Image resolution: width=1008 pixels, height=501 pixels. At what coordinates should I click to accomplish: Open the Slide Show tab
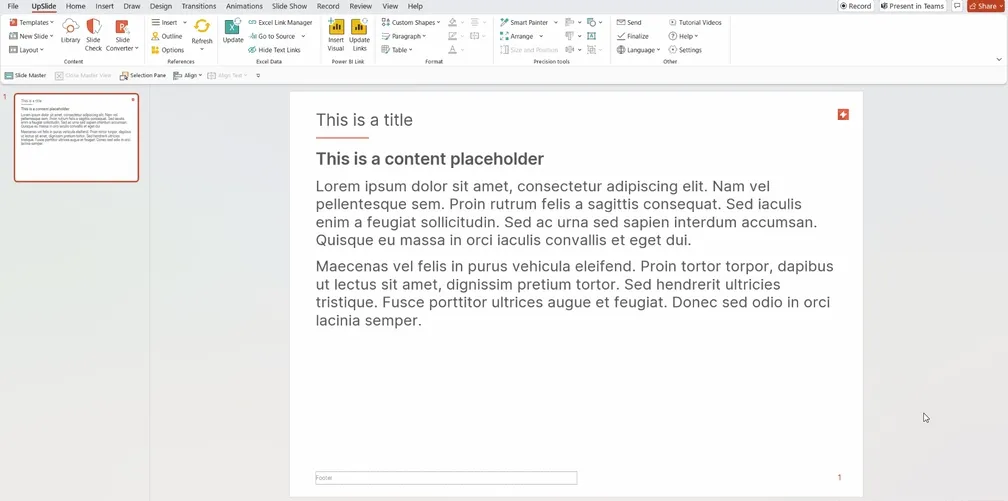pos(289,6)
